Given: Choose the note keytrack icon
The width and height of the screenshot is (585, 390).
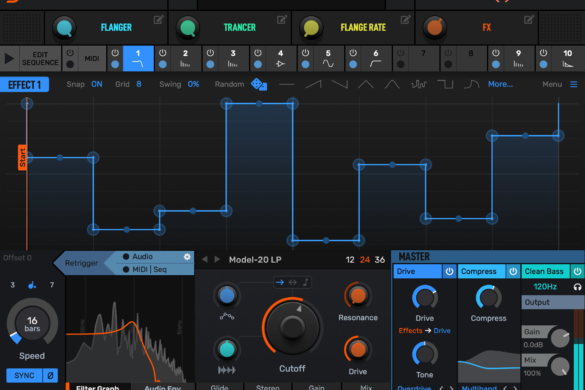Looking at the screenshot, I should 306,283.
